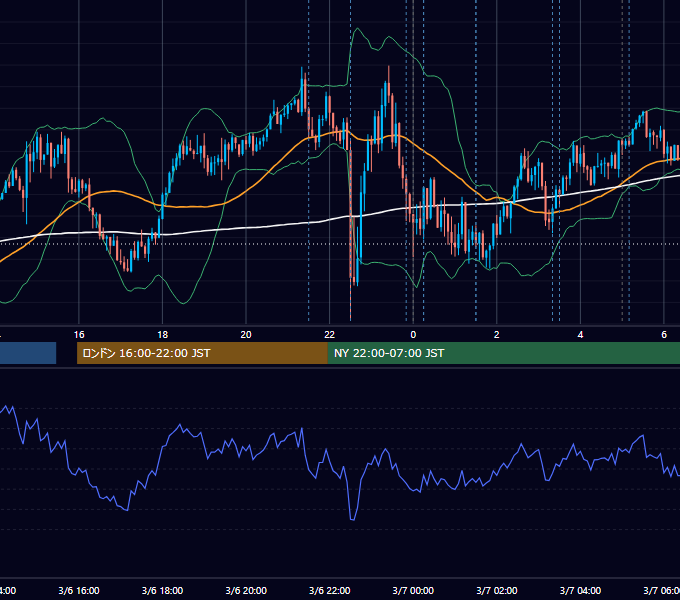Click hour label 18 on the price chart axis
This screenshot has width=680, height=600.
click(162, 334)
